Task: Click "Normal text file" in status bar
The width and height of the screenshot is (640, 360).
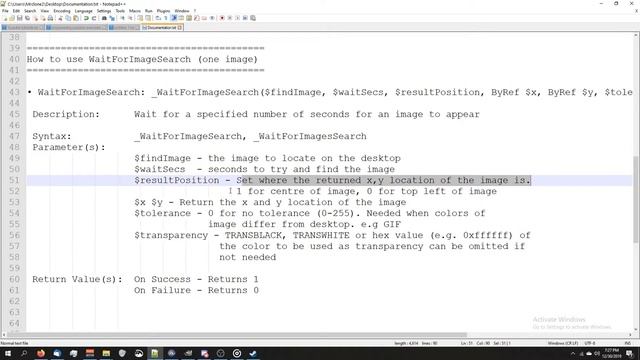Action: click(x=15, y=344)
